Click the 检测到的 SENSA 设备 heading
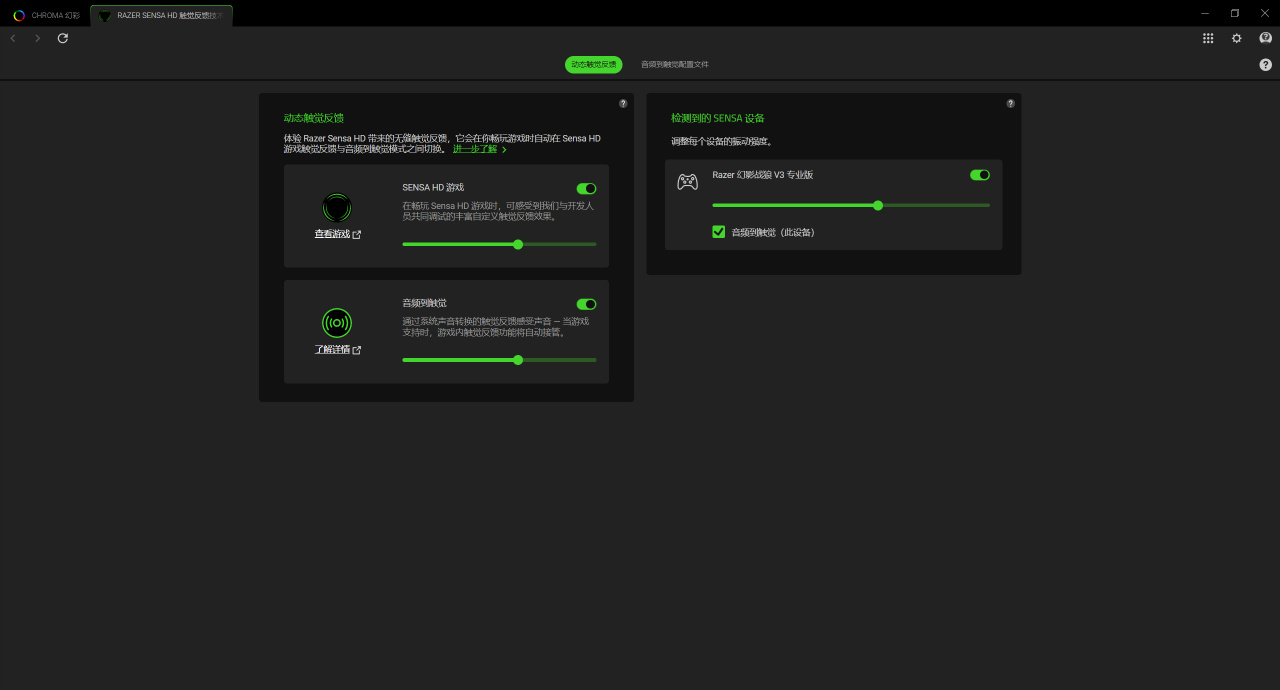 (717, 118)
